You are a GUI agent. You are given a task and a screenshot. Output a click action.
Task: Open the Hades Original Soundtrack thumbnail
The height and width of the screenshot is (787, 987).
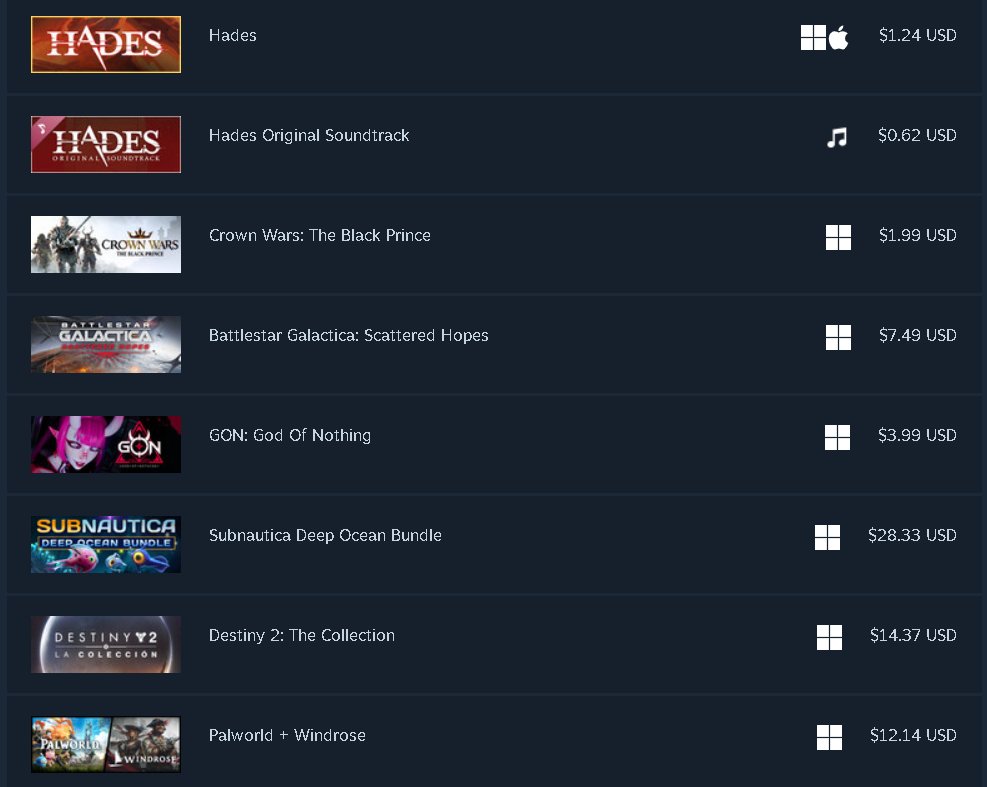pos(106,144)
